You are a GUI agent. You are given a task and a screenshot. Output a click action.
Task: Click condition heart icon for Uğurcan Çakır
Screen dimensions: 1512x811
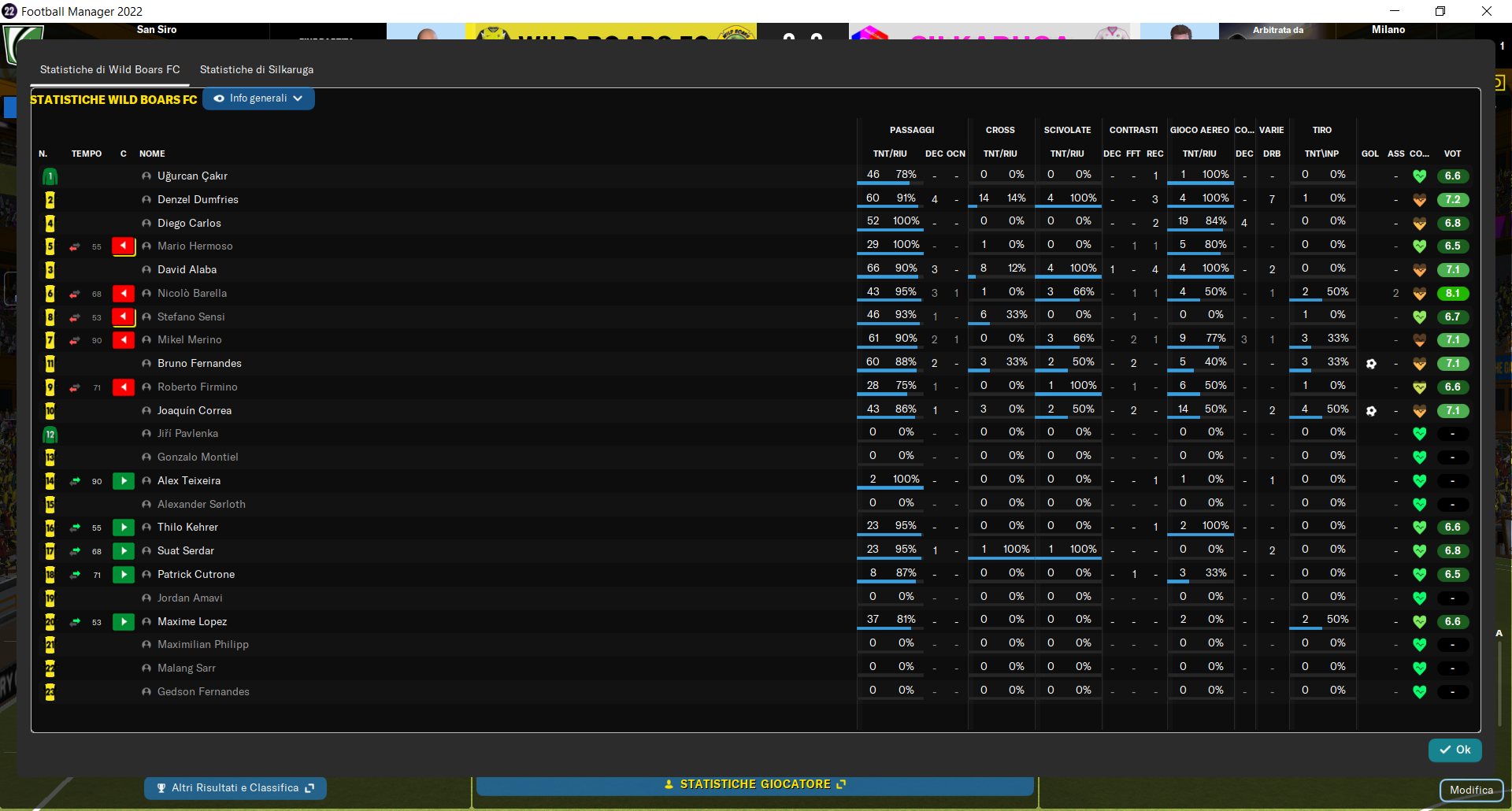1420,176
